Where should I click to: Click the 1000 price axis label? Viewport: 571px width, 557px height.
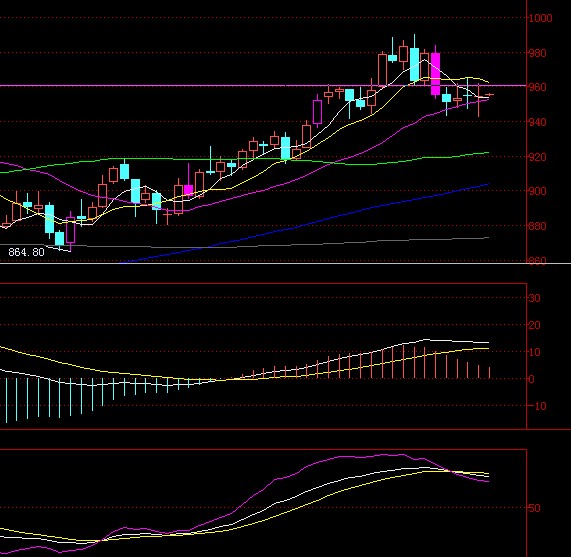point(540,18)
